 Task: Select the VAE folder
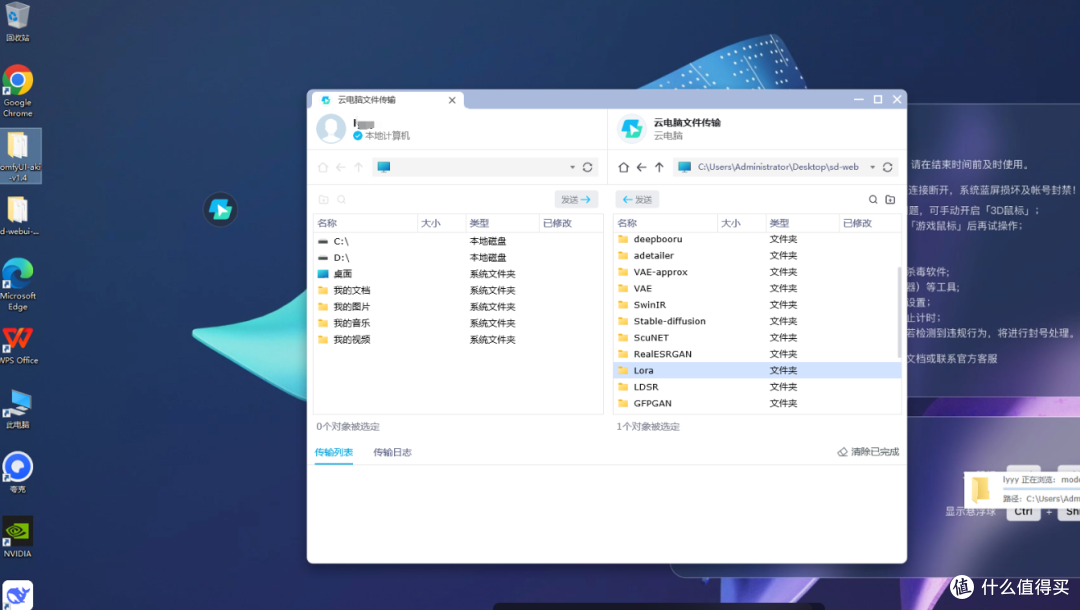[756, 288]
